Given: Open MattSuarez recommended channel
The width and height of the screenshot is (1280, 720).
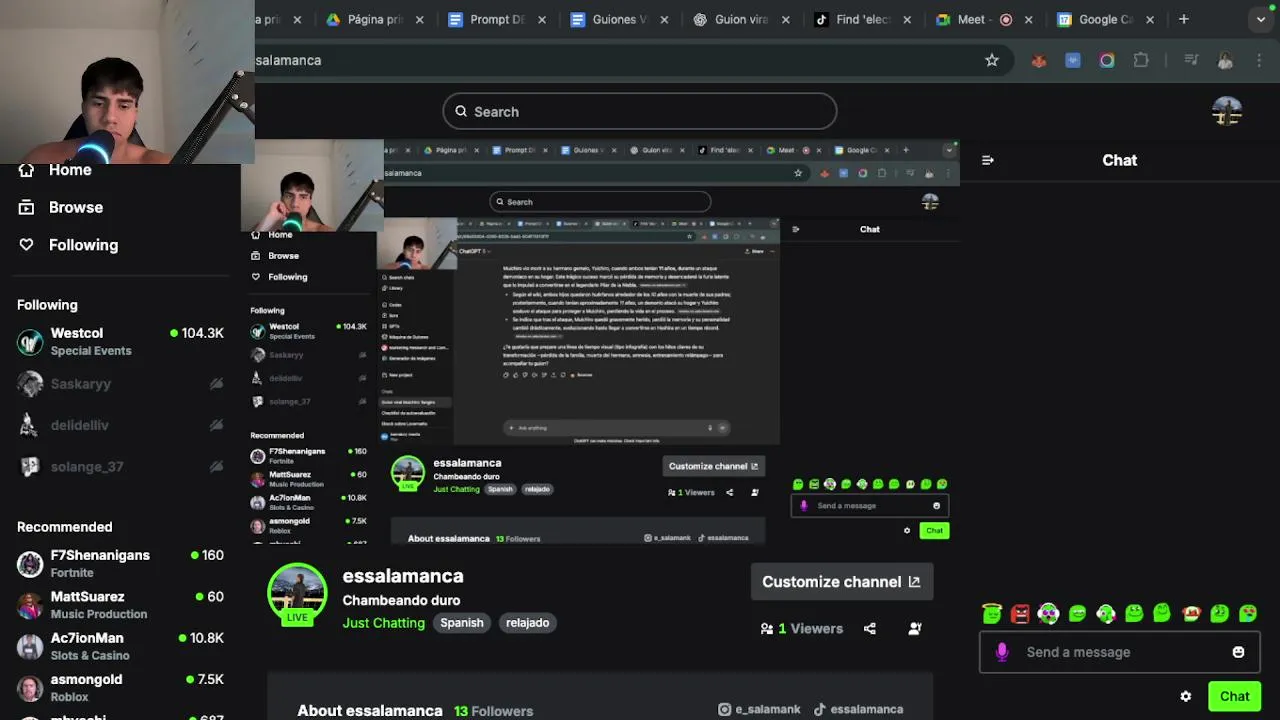Looking at the screenshot, I should tap(120, 605).
